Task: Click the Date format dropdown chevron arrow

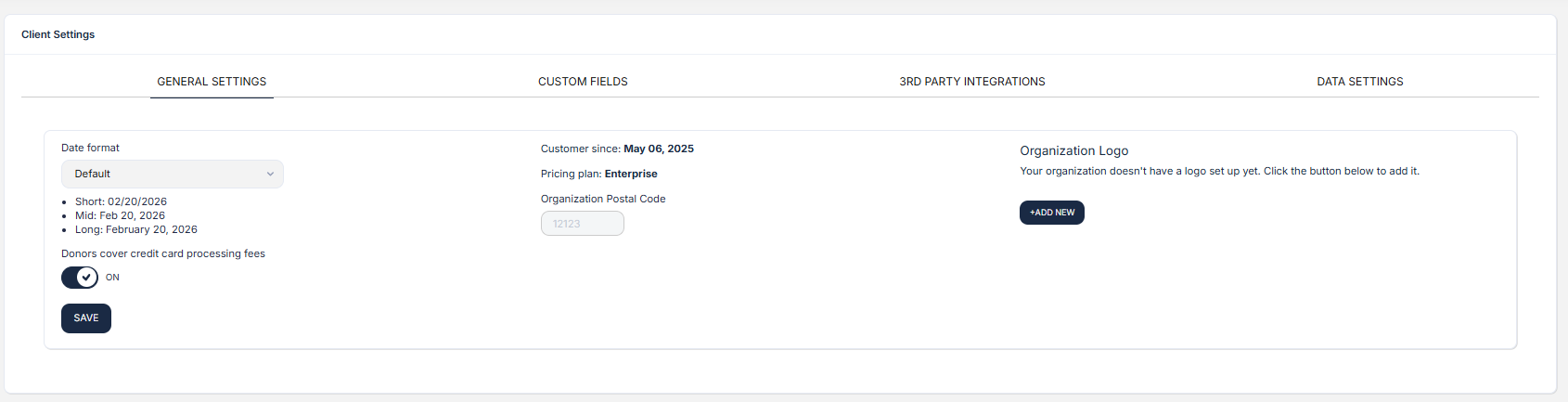Action: 270,175
